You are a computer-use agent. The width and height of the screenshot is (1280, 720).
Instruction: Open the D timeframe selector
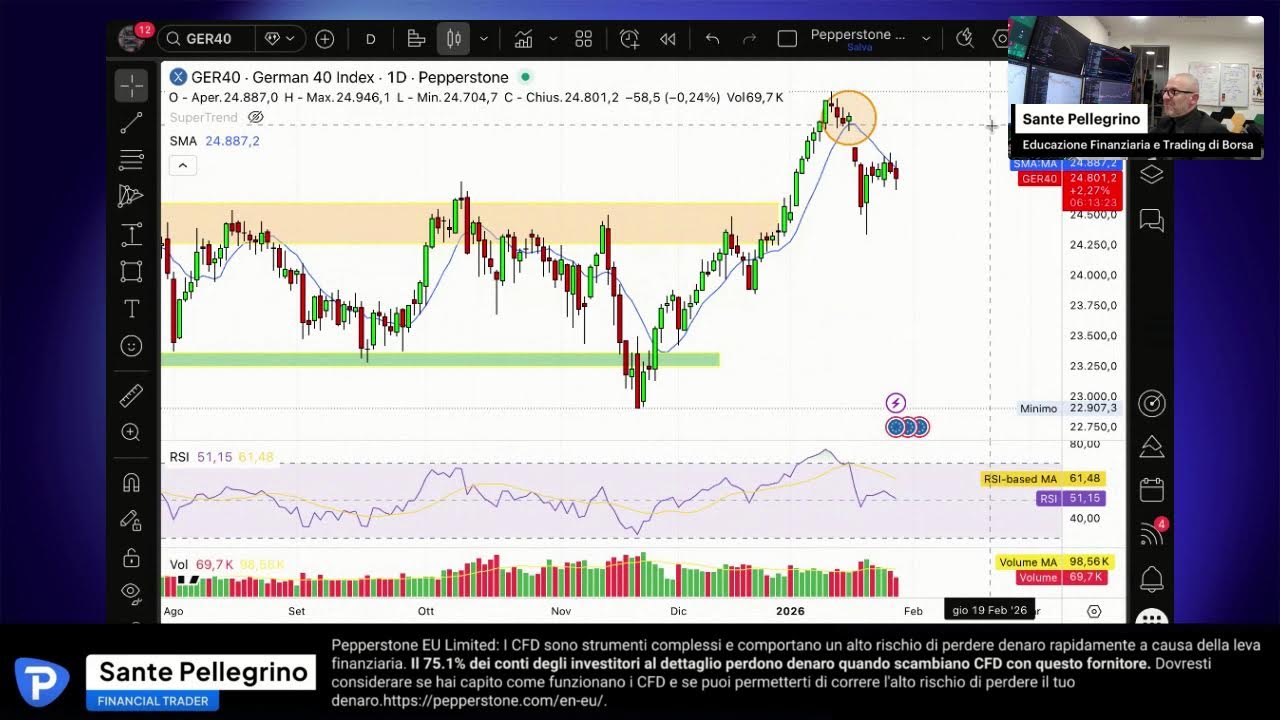(x=370, y=39)
